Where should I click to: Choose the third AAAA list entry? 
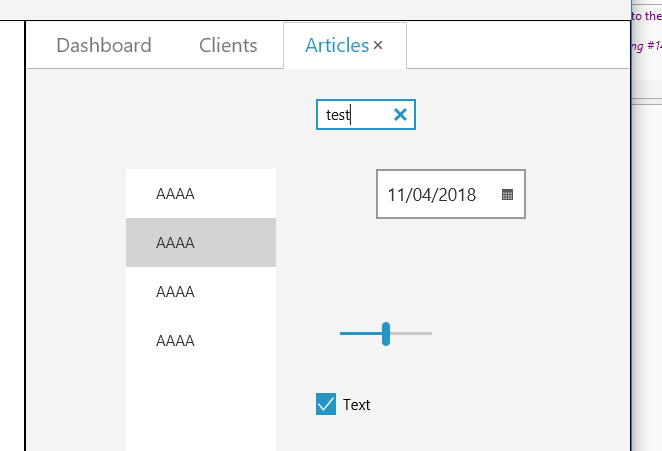201,292
